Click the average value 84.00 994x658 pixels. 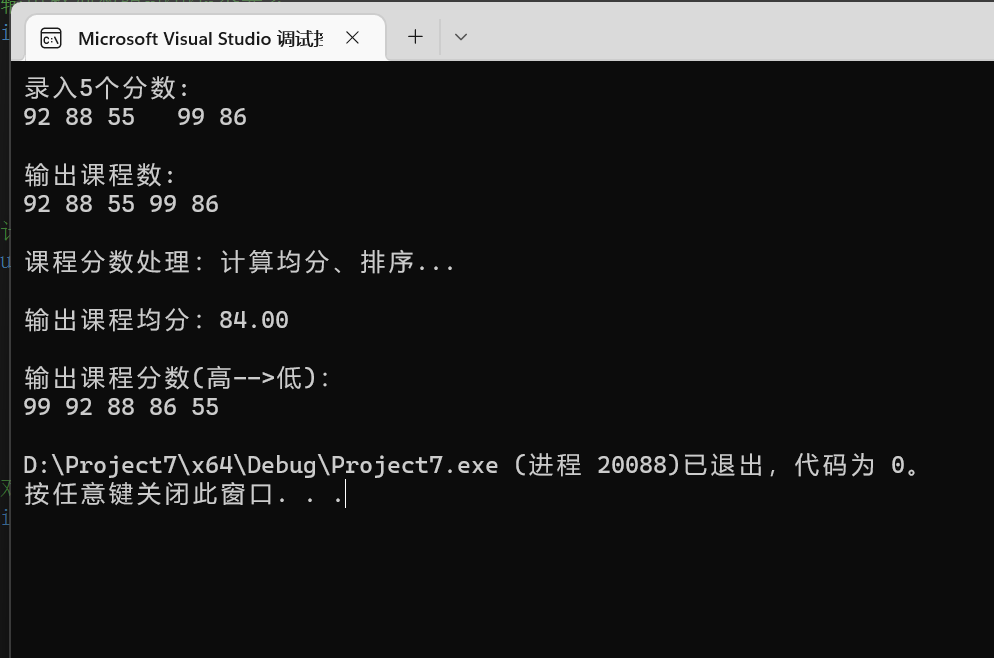click(x=254, y=320)
